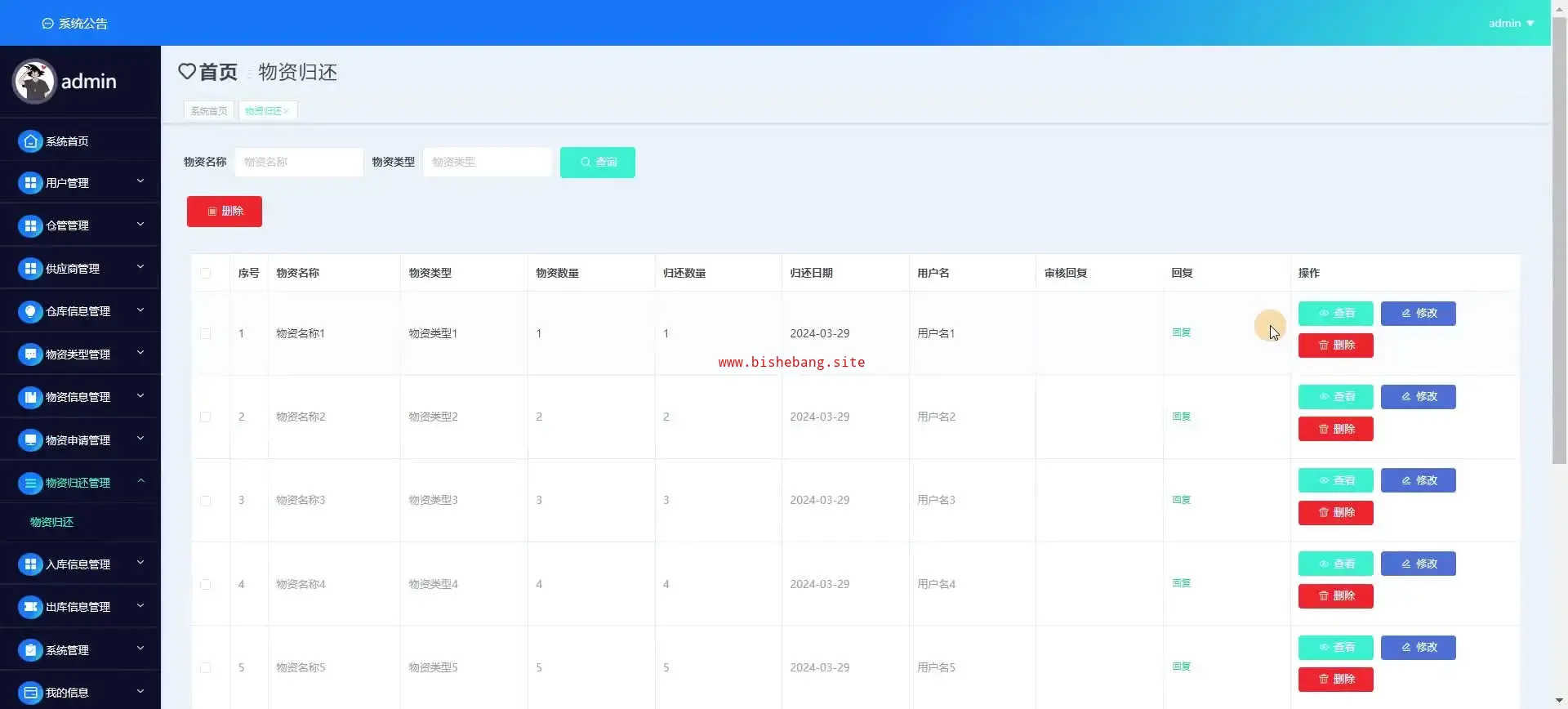
Task: Click the 仓库信息管理 icon in sidebar
Action: (30, 311)
